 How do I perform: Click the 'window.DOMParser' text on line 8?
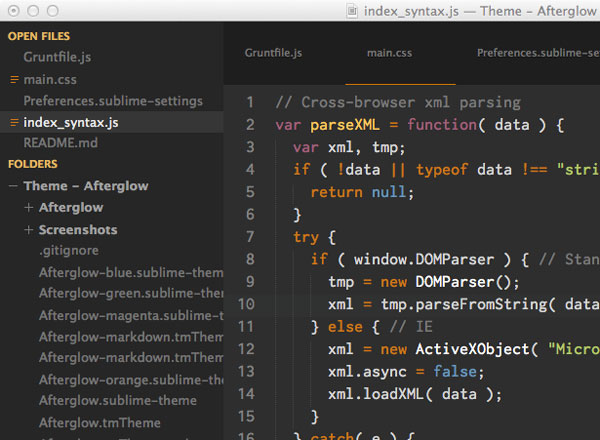424,259
